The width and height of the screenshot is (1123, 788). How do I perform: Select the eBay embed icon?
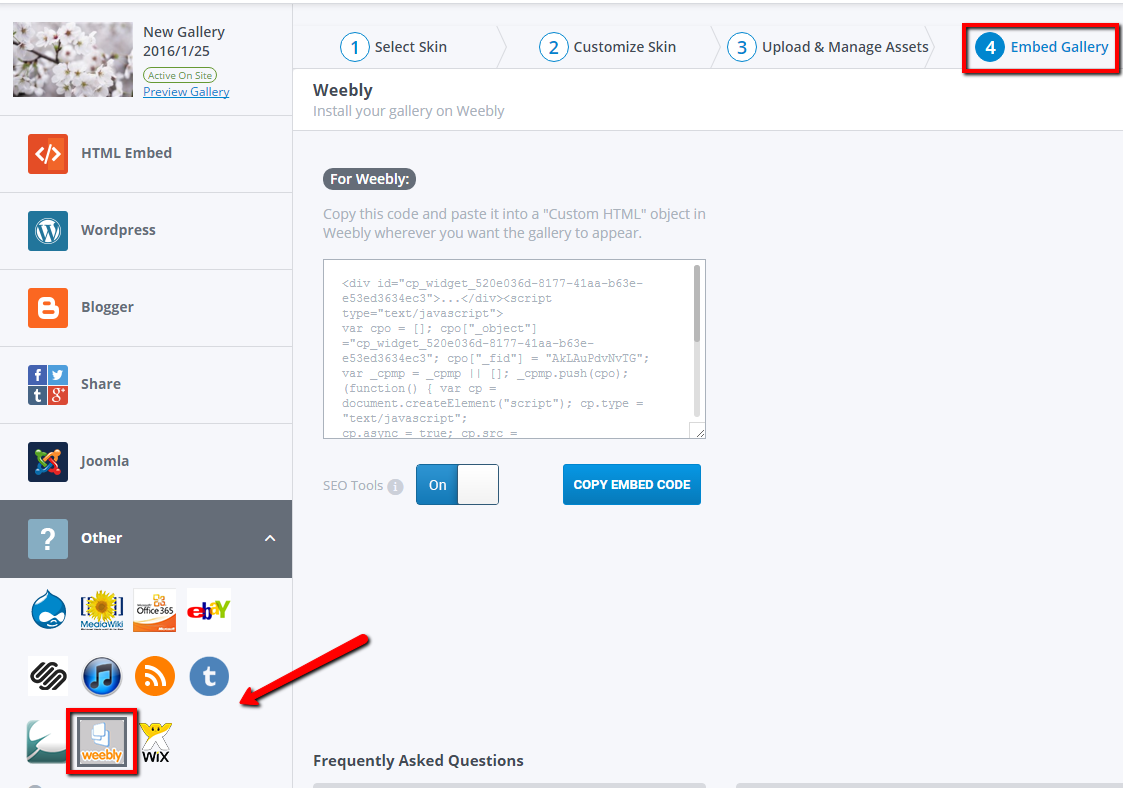tap(208, 609)
